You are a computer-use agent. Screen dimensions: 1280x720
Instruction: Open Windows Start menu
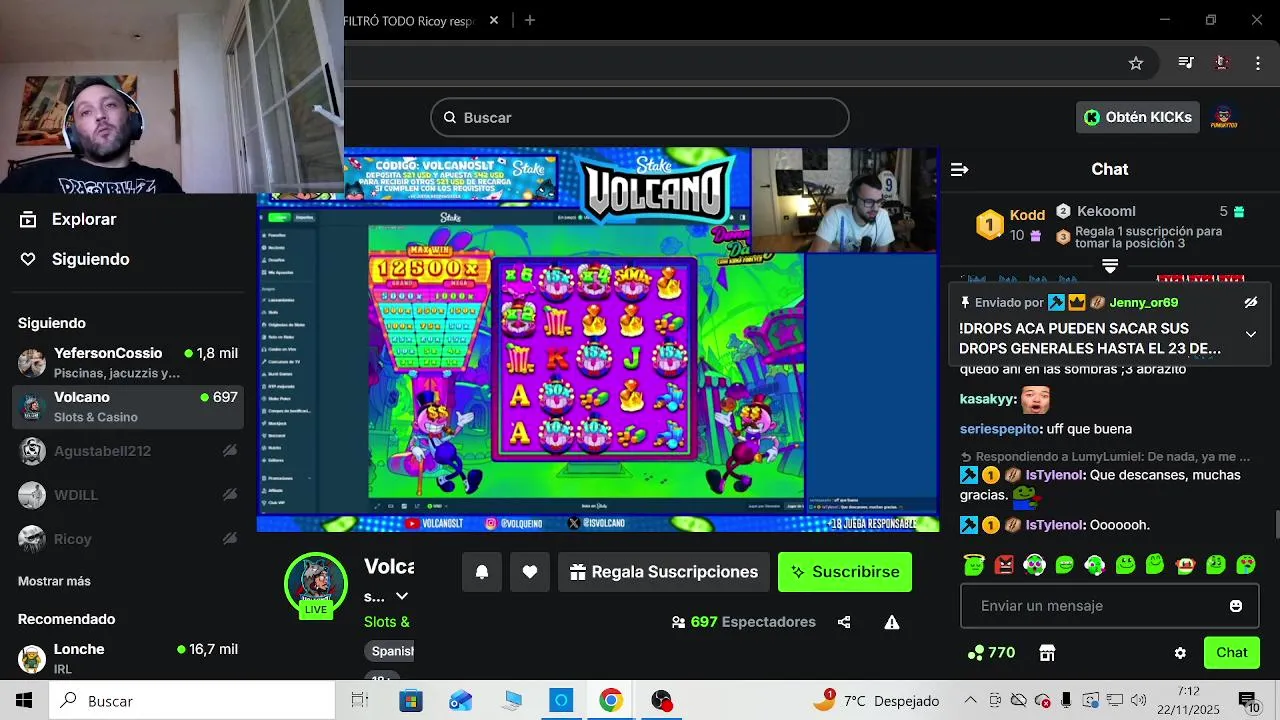coord(24,701)
